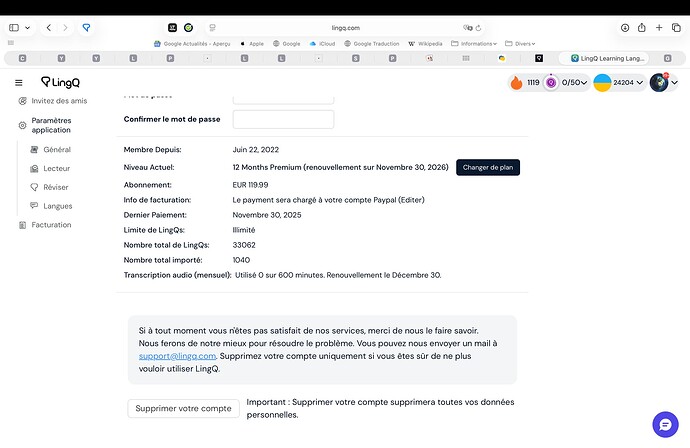
Task: Open Langues settings section
Action: tap(57, 206)
